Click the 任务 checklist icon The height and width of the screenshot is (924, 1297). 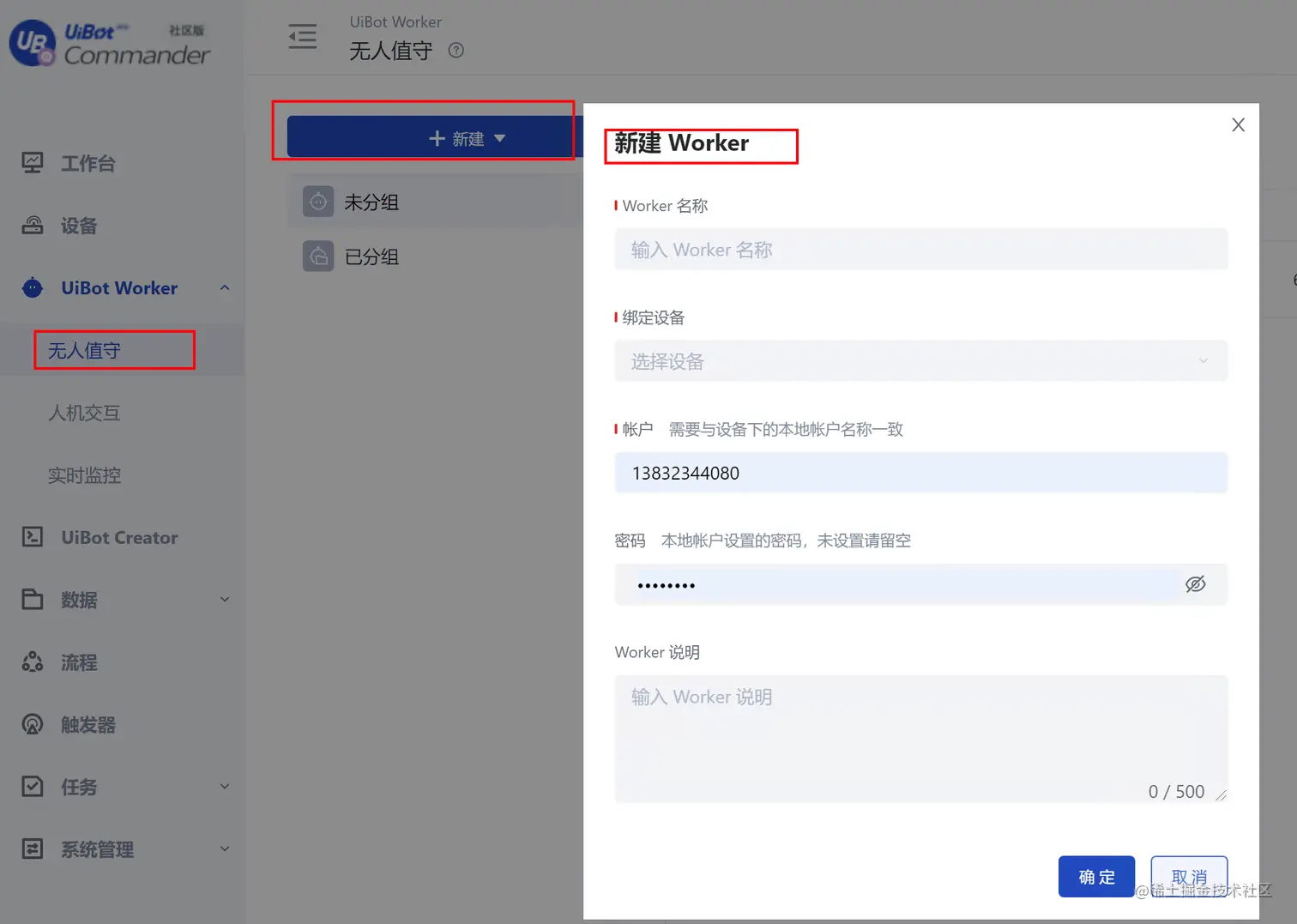33,787
